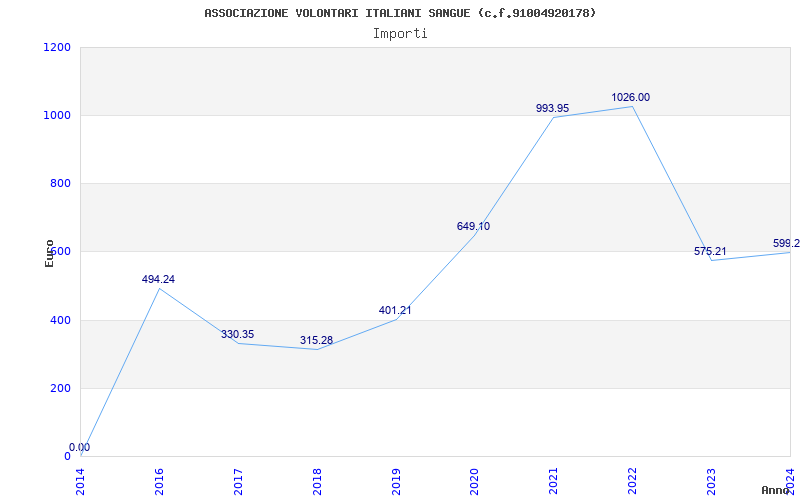Click the 200 y-axis value
Screen dimensions: 800x500
[x=60, y=388]
